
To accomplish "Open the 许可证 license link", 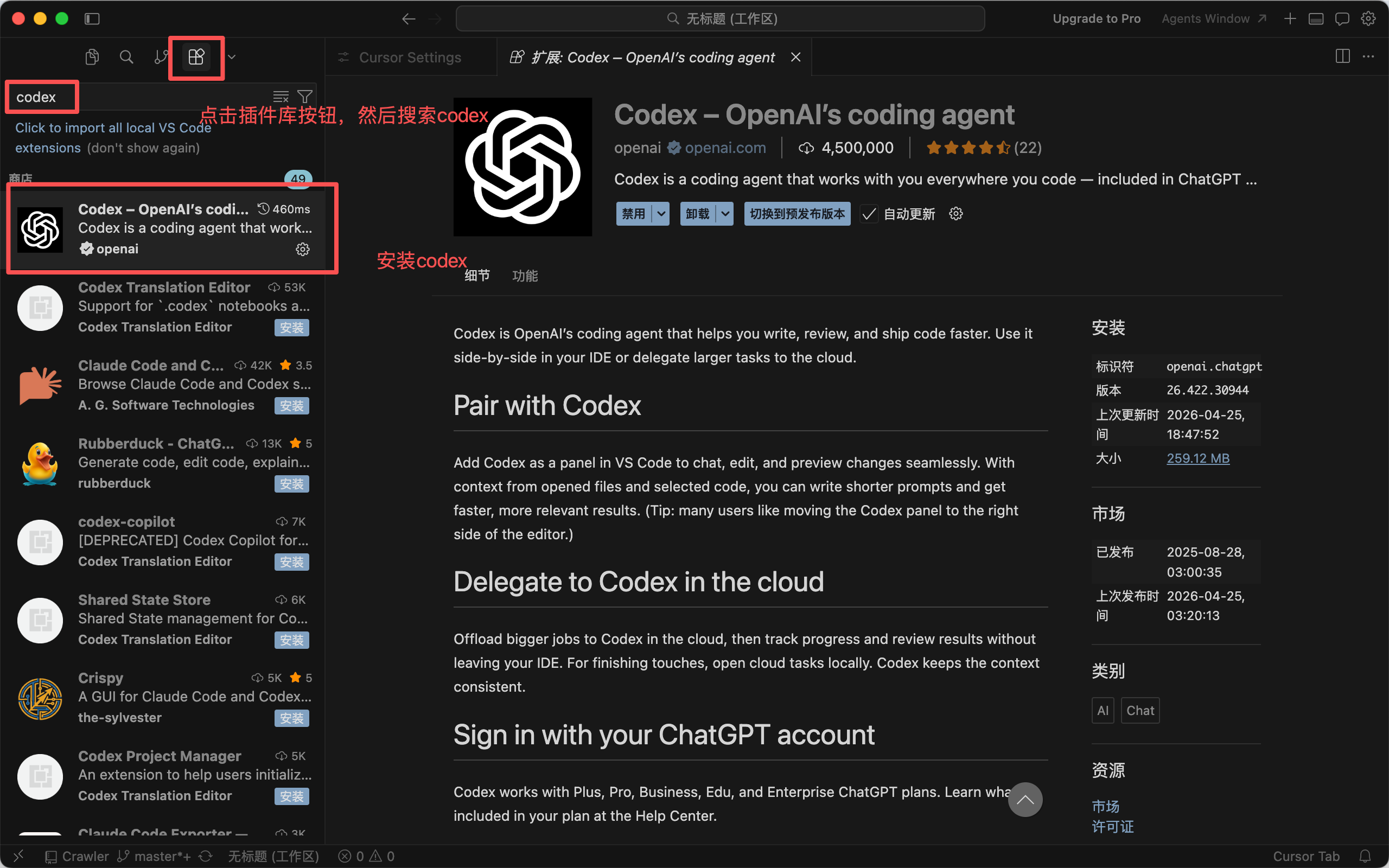I will point(1112,827).
